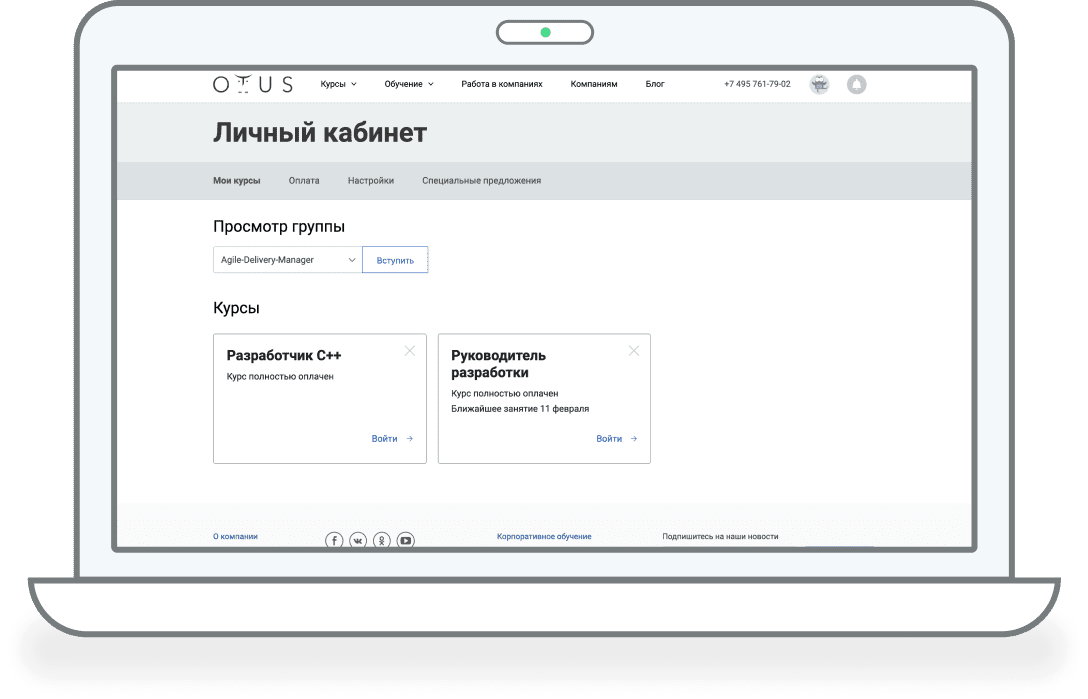
Task: Switch to the Оплата tab
Action: 304,181
